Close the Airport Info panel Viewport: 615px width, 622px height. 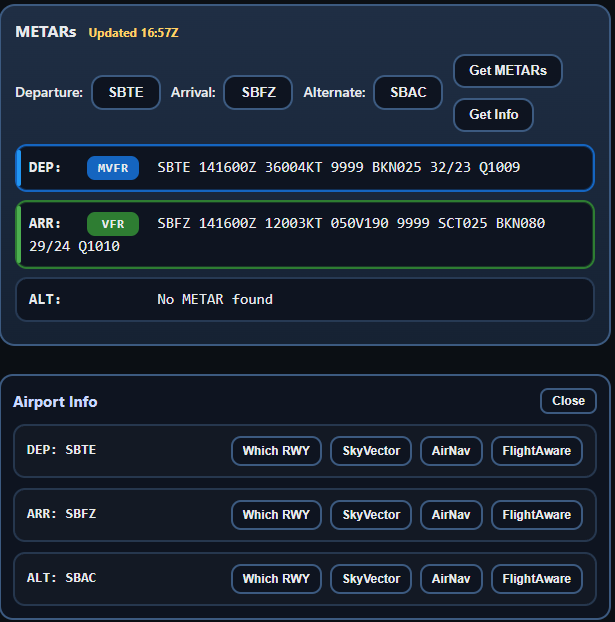568,401
